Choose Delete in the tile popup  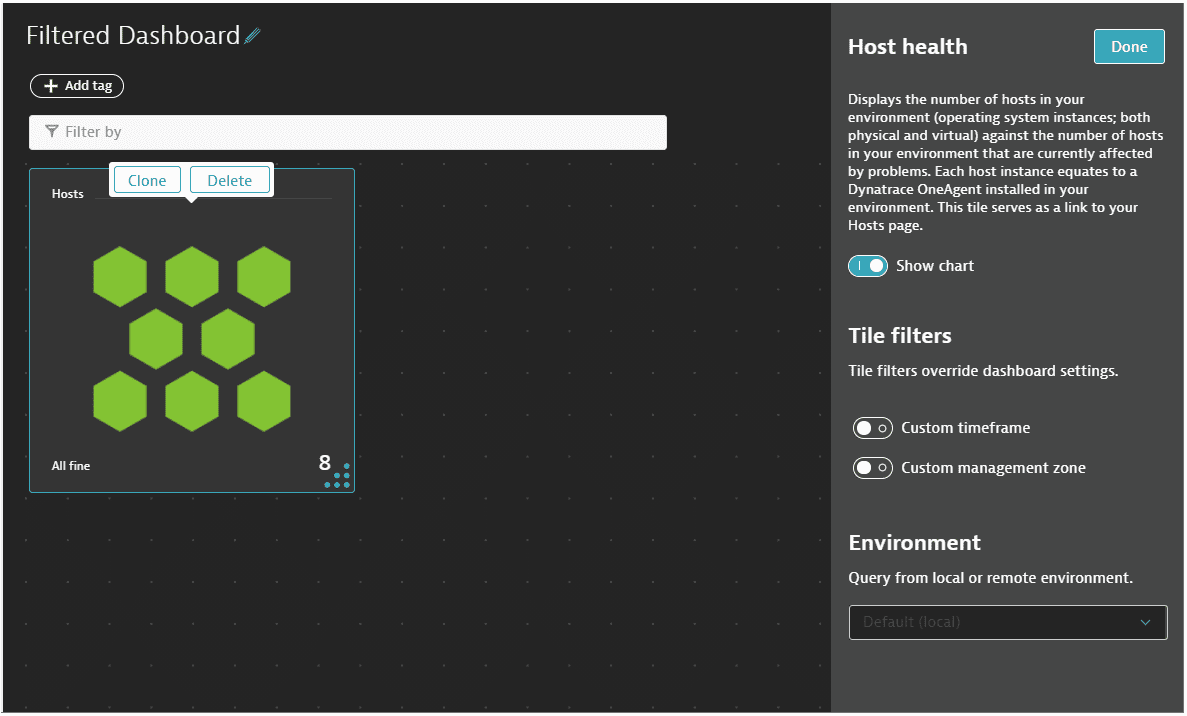[x=229, y=180]
